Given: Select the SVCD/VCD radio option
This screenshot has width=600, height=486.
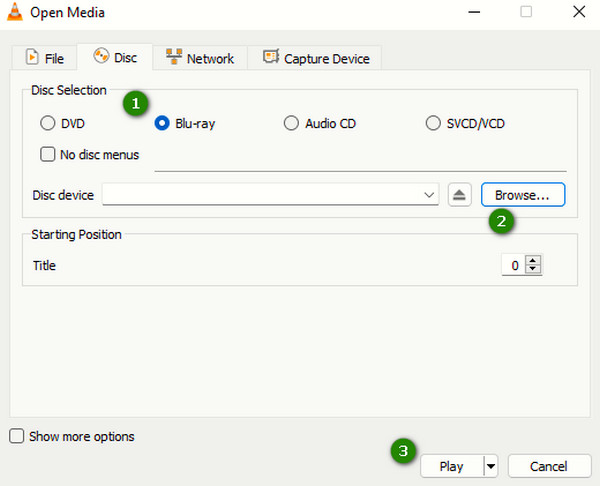Looking at the screenshot, I should (x=433, y=124).
